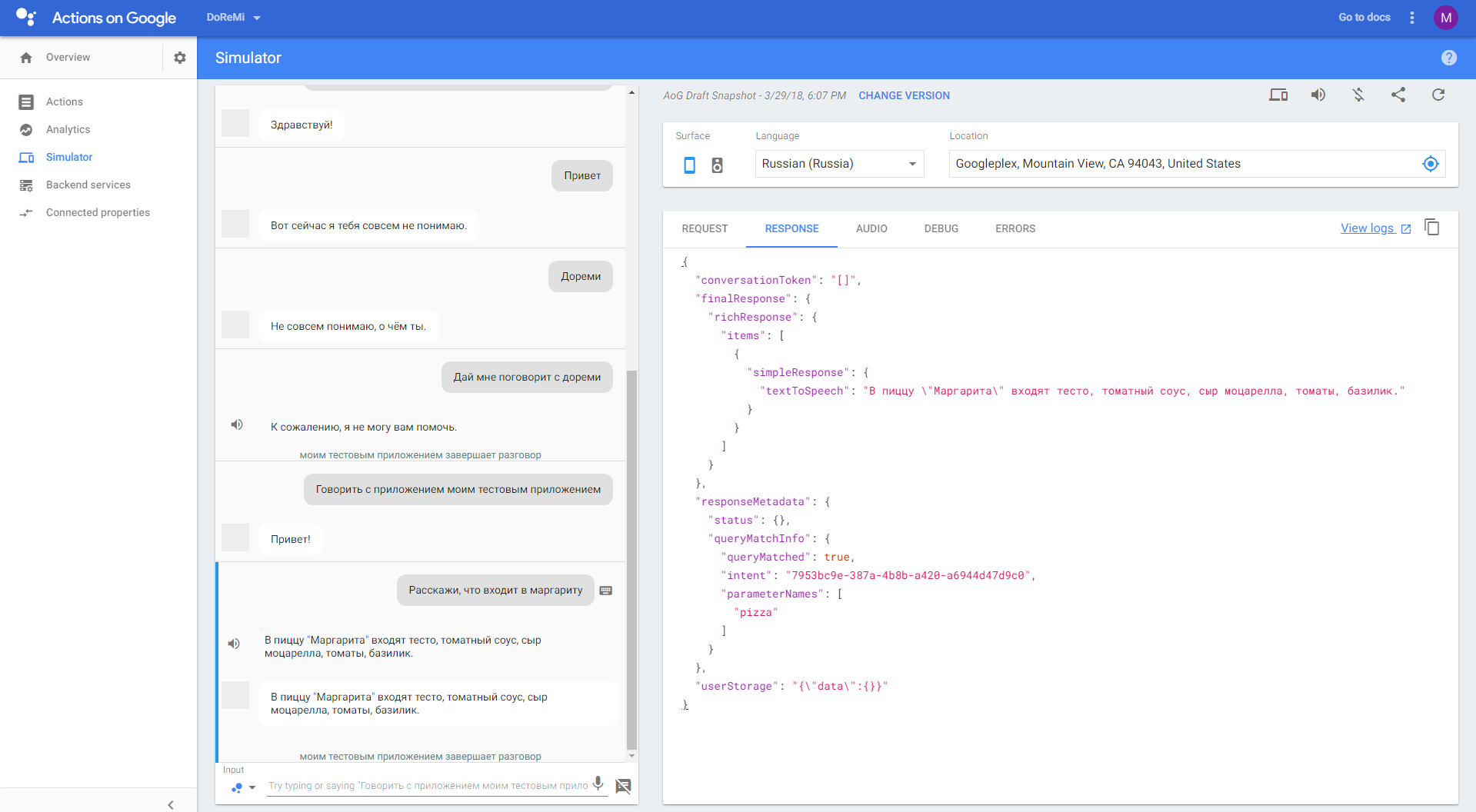Click the CHANGE VERSION button
The image size is (1476, 812).
click(904, 95)
